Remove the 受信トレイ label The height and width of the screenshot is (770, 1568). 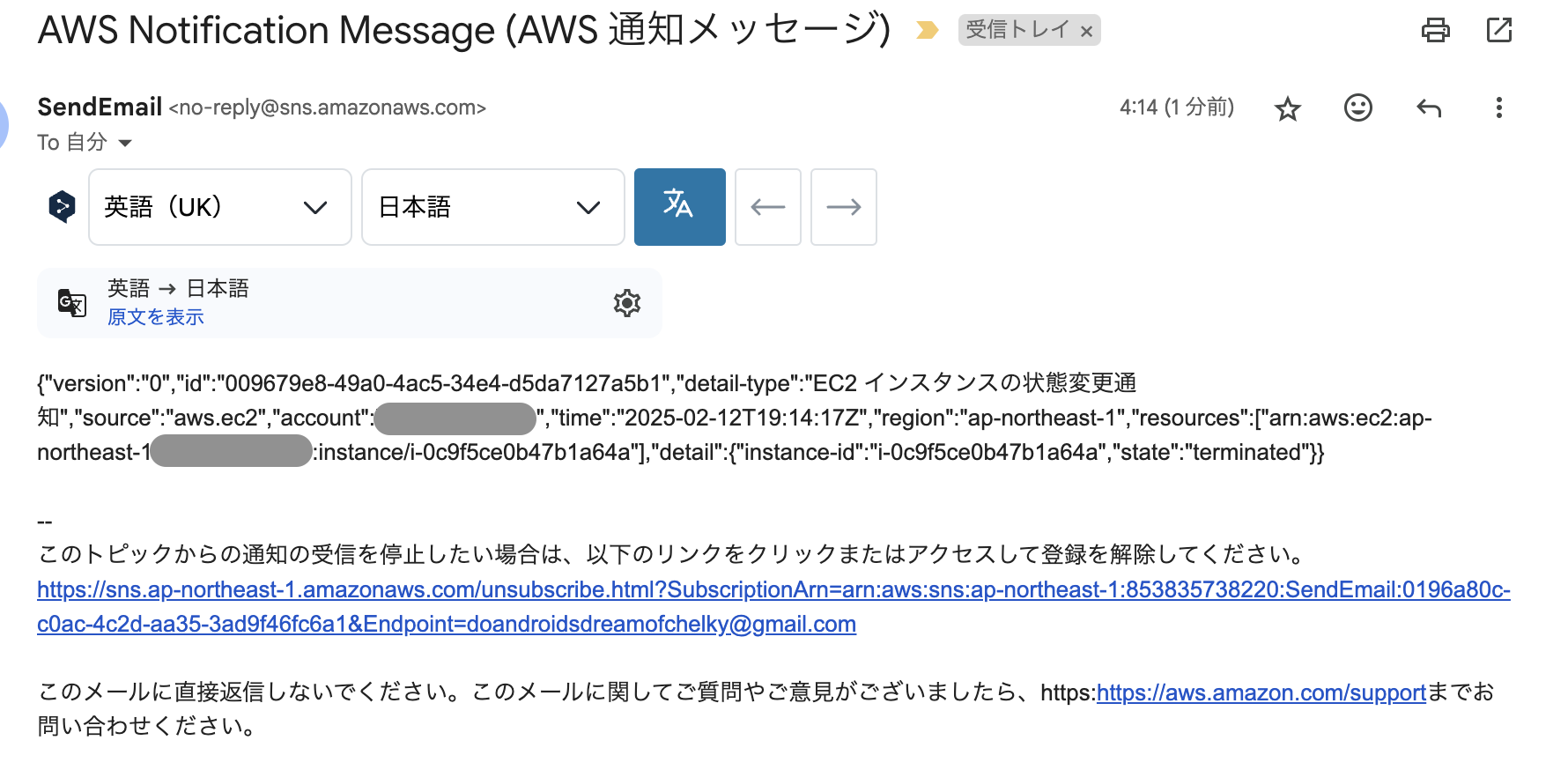1089,29
